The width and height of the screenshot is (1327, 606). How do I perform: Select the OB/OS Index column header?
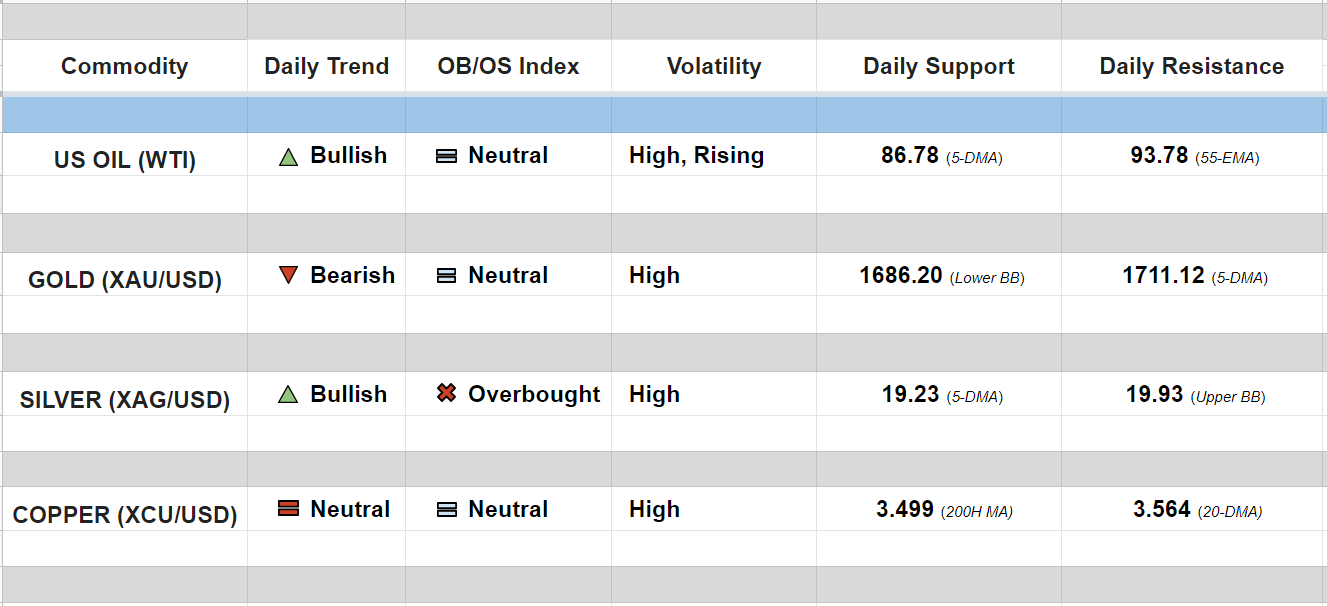point(508,67)
